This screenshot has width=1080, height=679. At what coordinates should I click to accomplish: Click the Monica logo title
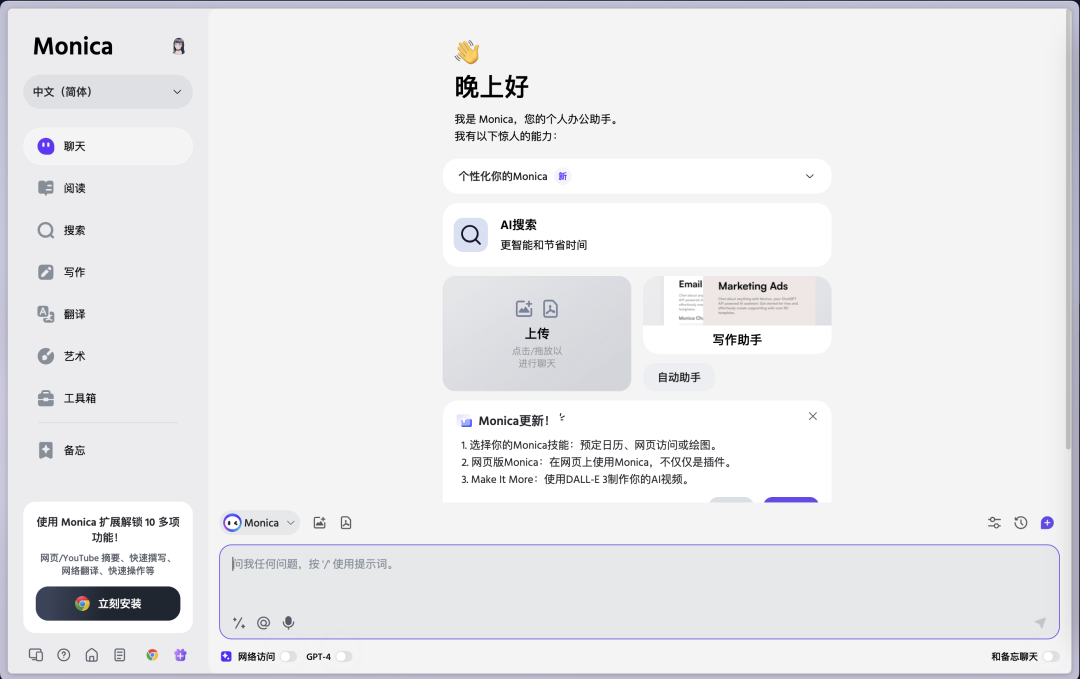(x=73, y=46)
